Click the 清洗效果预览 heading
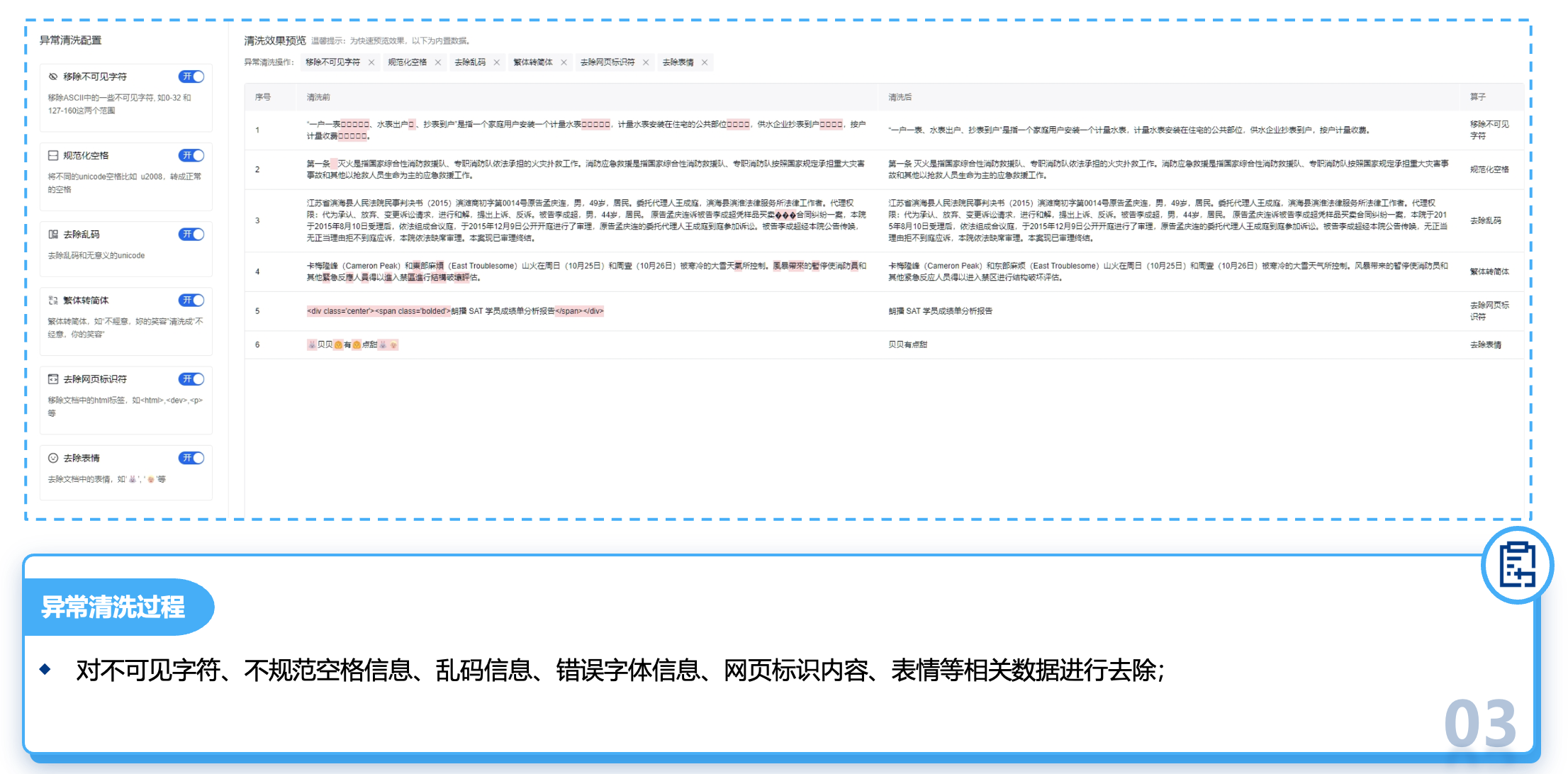 click(275, 40)
